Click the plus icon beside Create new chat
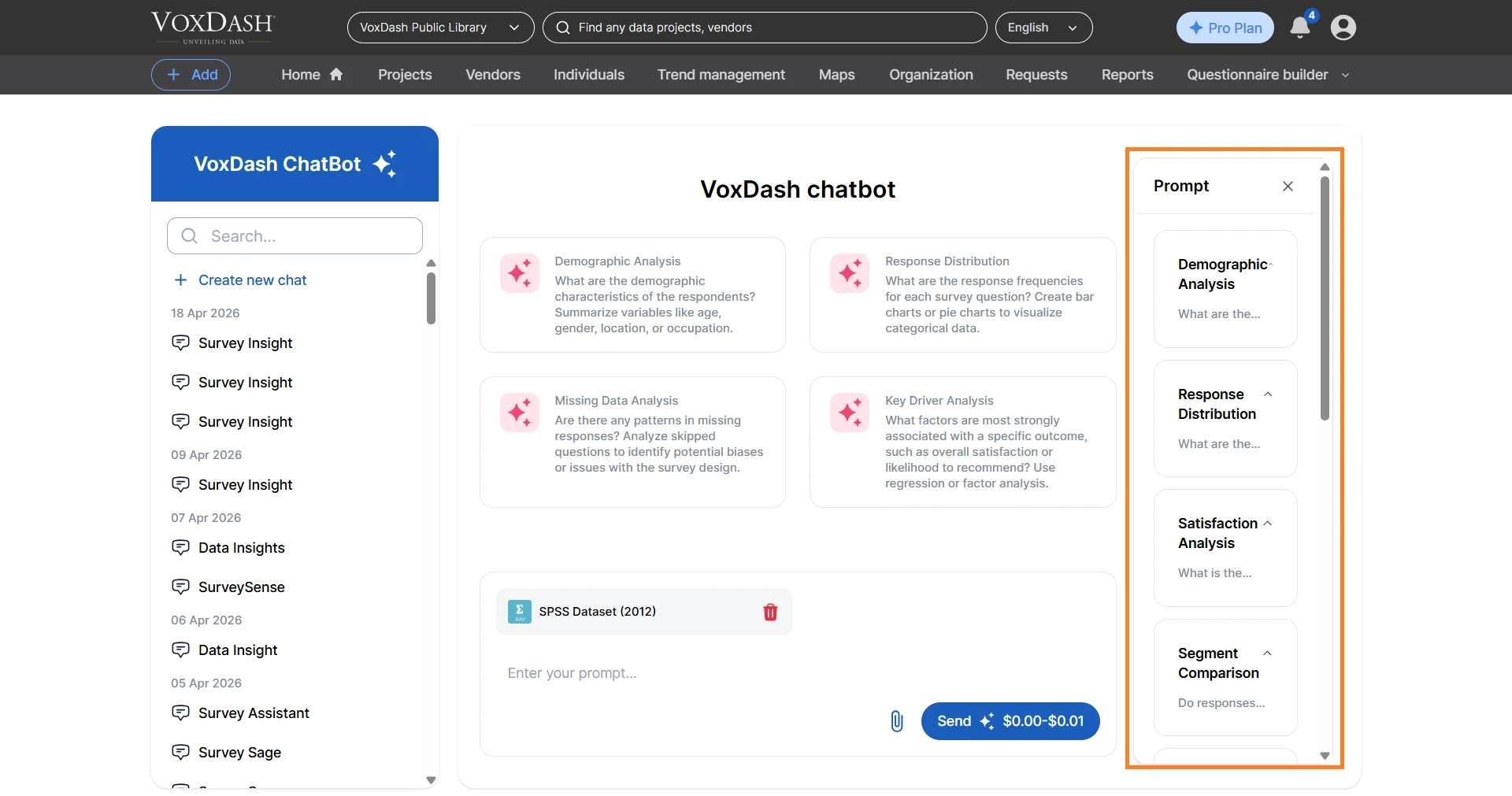The image size is (1512, 796). (x=180, y=280)
